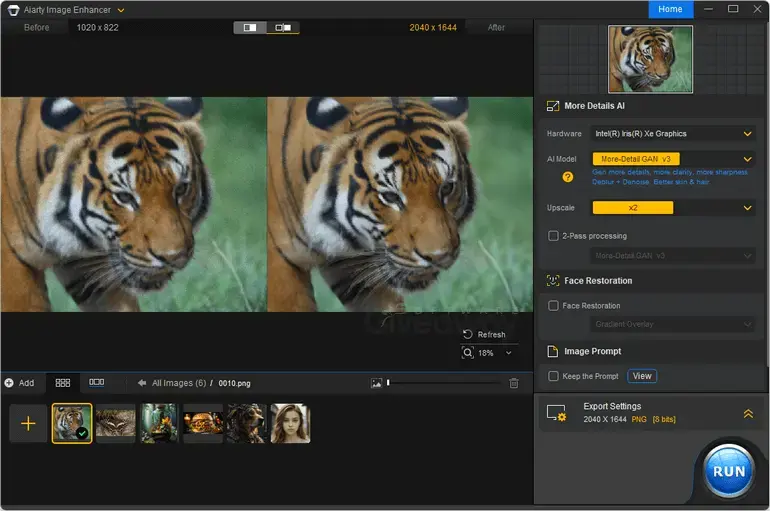
Task: Click the Upscale label
Action: [560, 208]
